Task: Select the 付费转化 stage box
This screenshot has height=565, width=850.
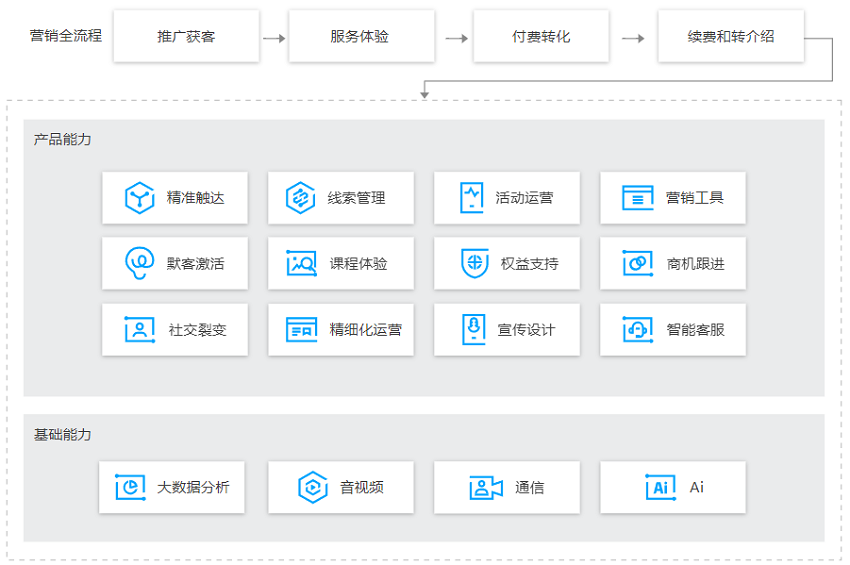Action: [541, 36]
